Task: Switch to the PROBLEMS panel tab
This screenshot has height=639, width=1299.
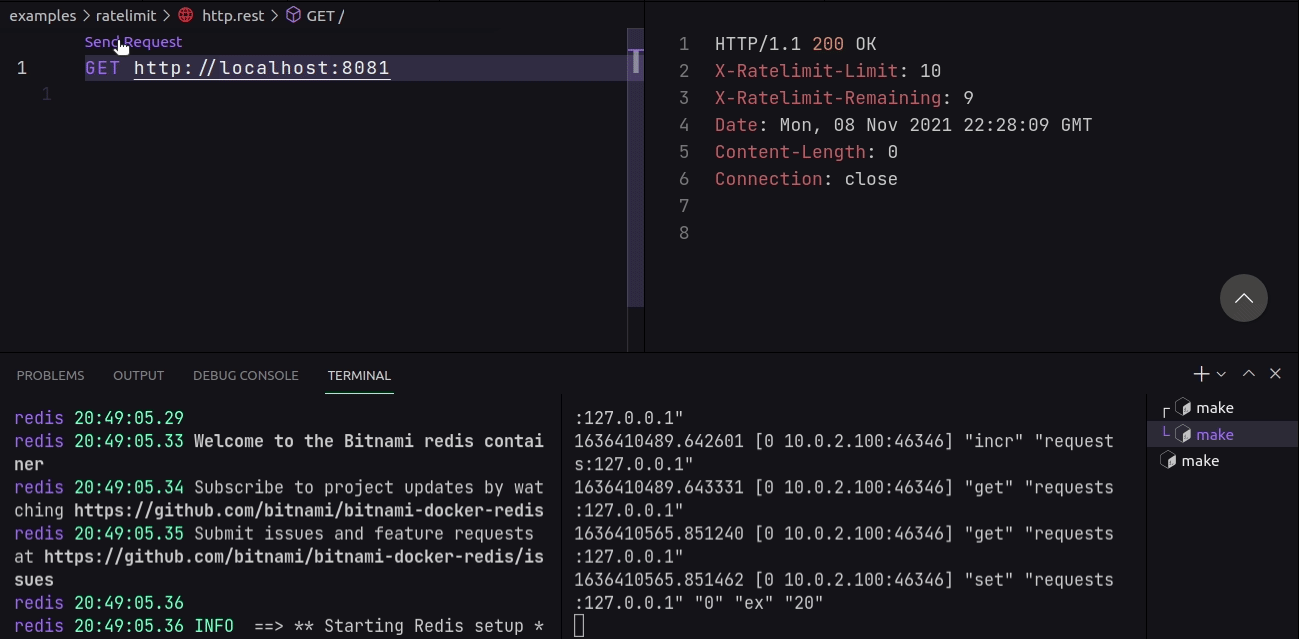Action: coord(51,375)
